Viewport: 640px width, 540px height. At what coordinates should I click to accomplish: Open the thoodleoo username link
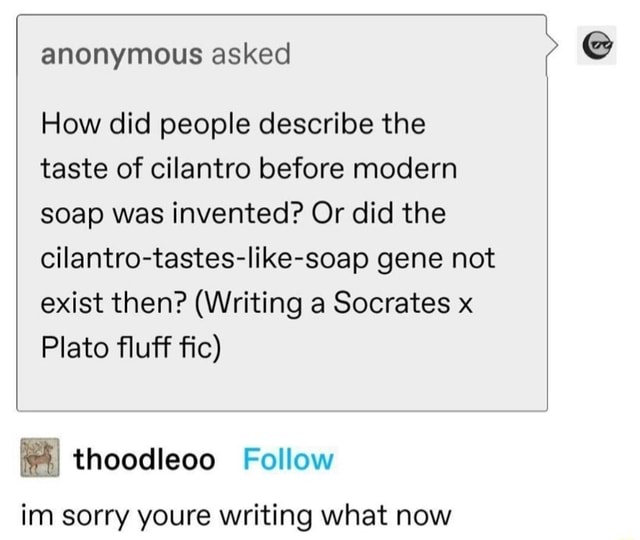[x=145, y=460]
